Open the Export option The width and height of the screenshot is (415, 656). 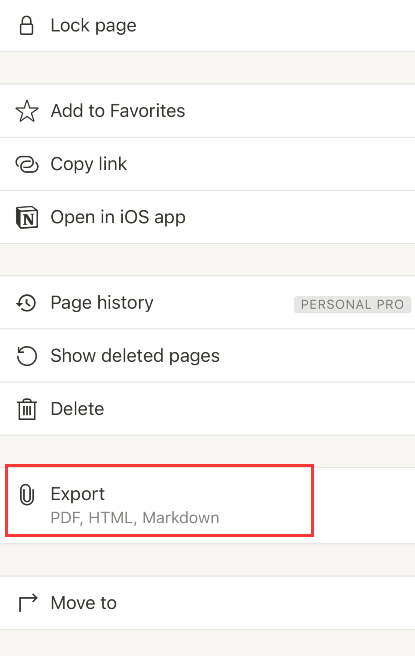pyautogui.click(x=208, y=505)
